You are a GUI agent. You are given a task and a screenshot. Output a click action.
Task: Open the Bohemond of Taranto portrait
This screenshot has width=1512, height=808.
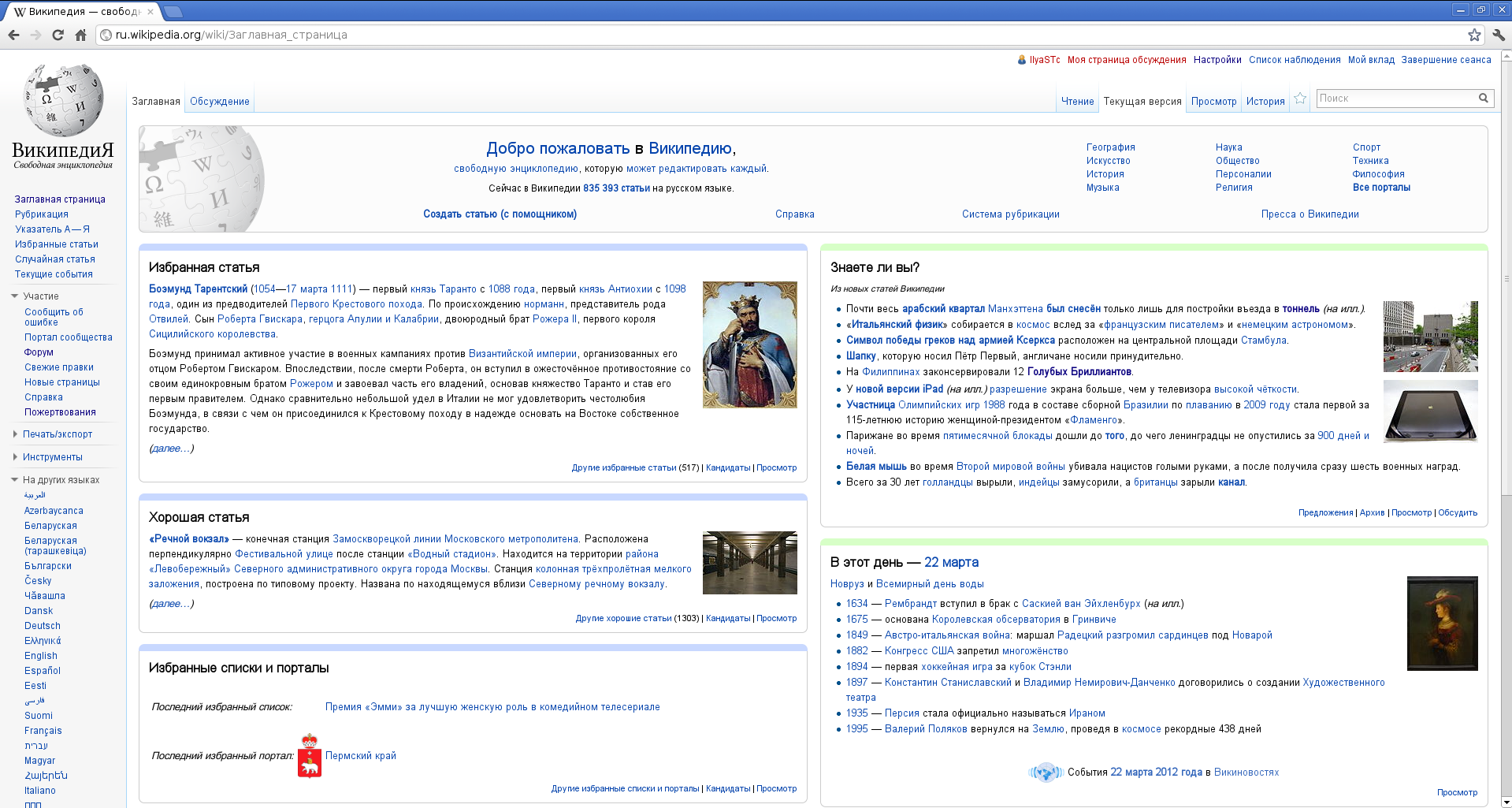coord(749,344)
